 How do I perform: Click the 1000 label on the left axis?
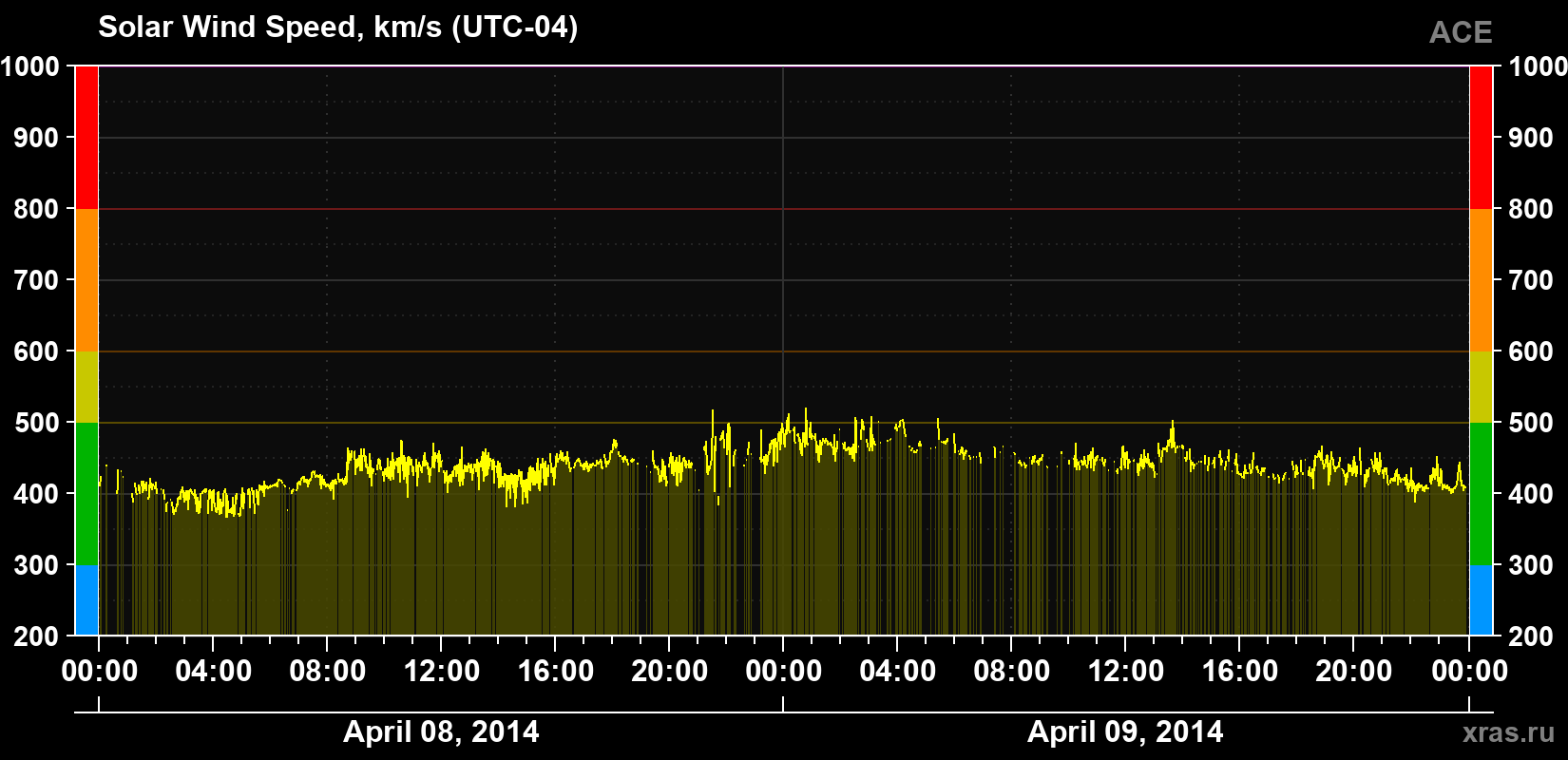pyautogui.click(x=29, y=66)
